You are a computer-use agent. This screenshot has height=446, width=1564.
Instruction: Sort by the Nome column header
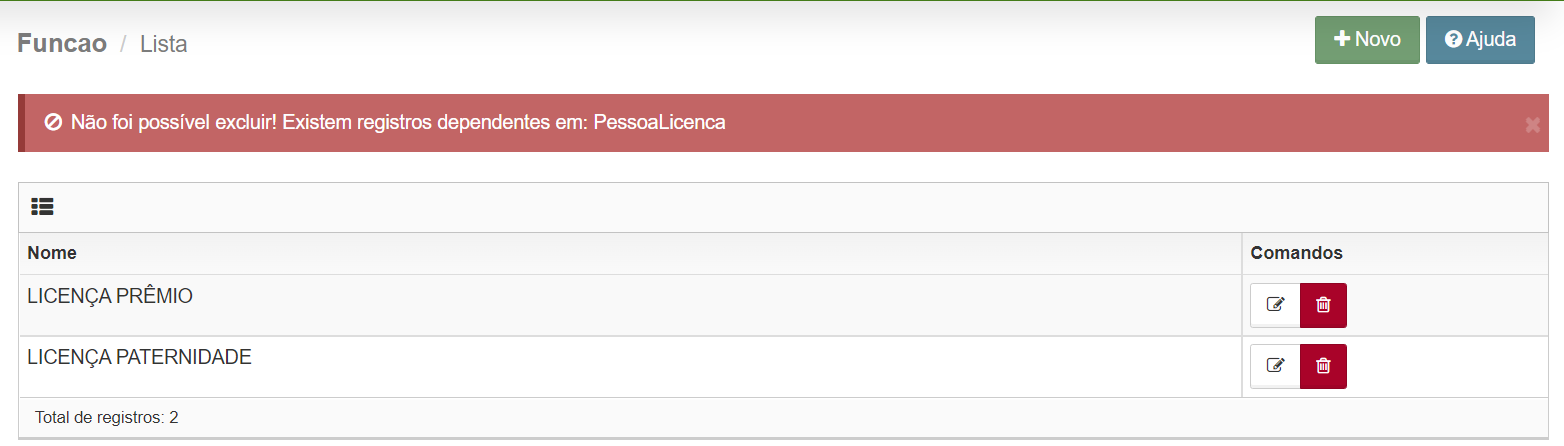(52, 253)
